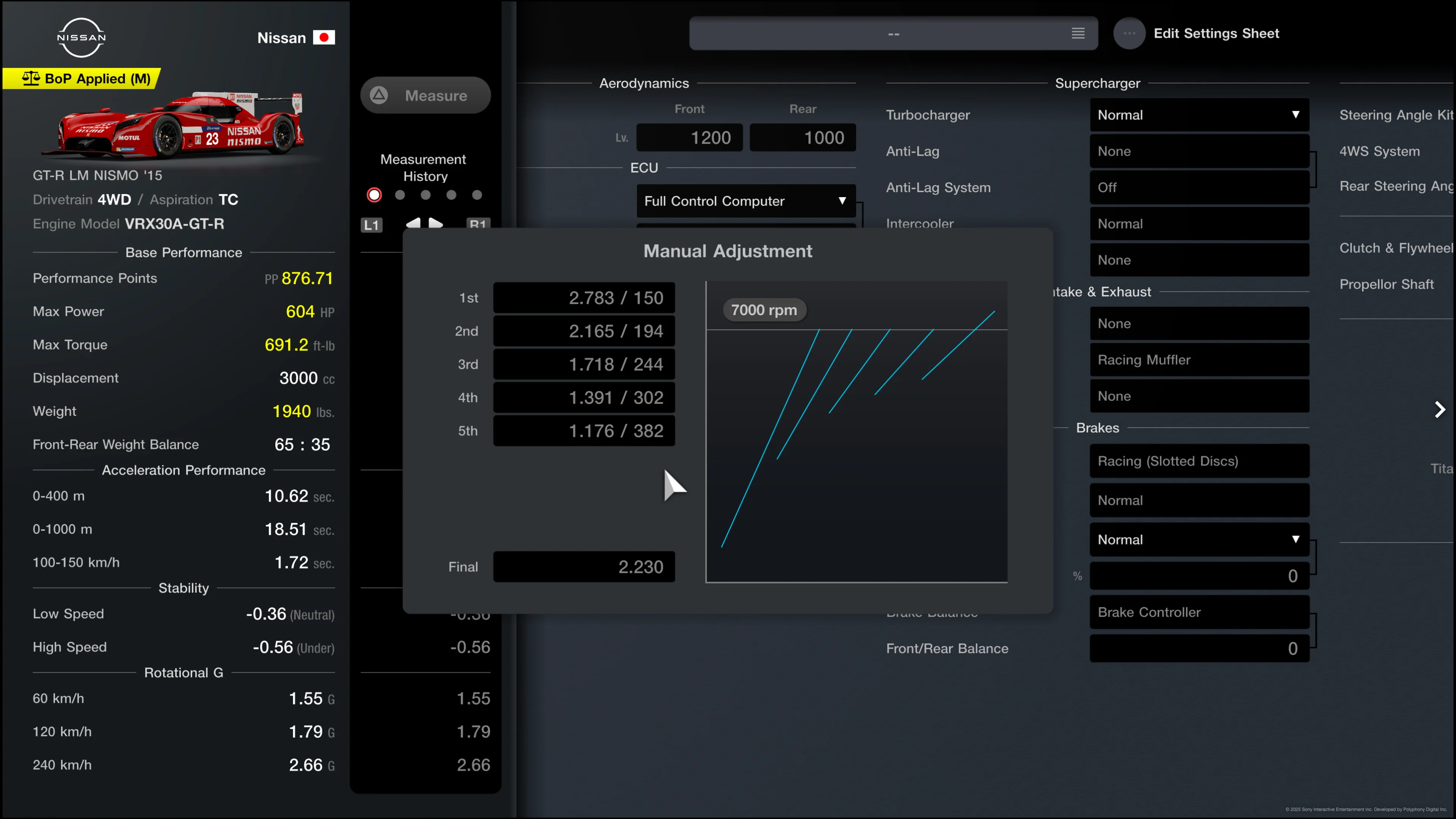The image size is (1456, 819).
Task: Open the settings sheet list icon
Action: tap(1078, 33)
